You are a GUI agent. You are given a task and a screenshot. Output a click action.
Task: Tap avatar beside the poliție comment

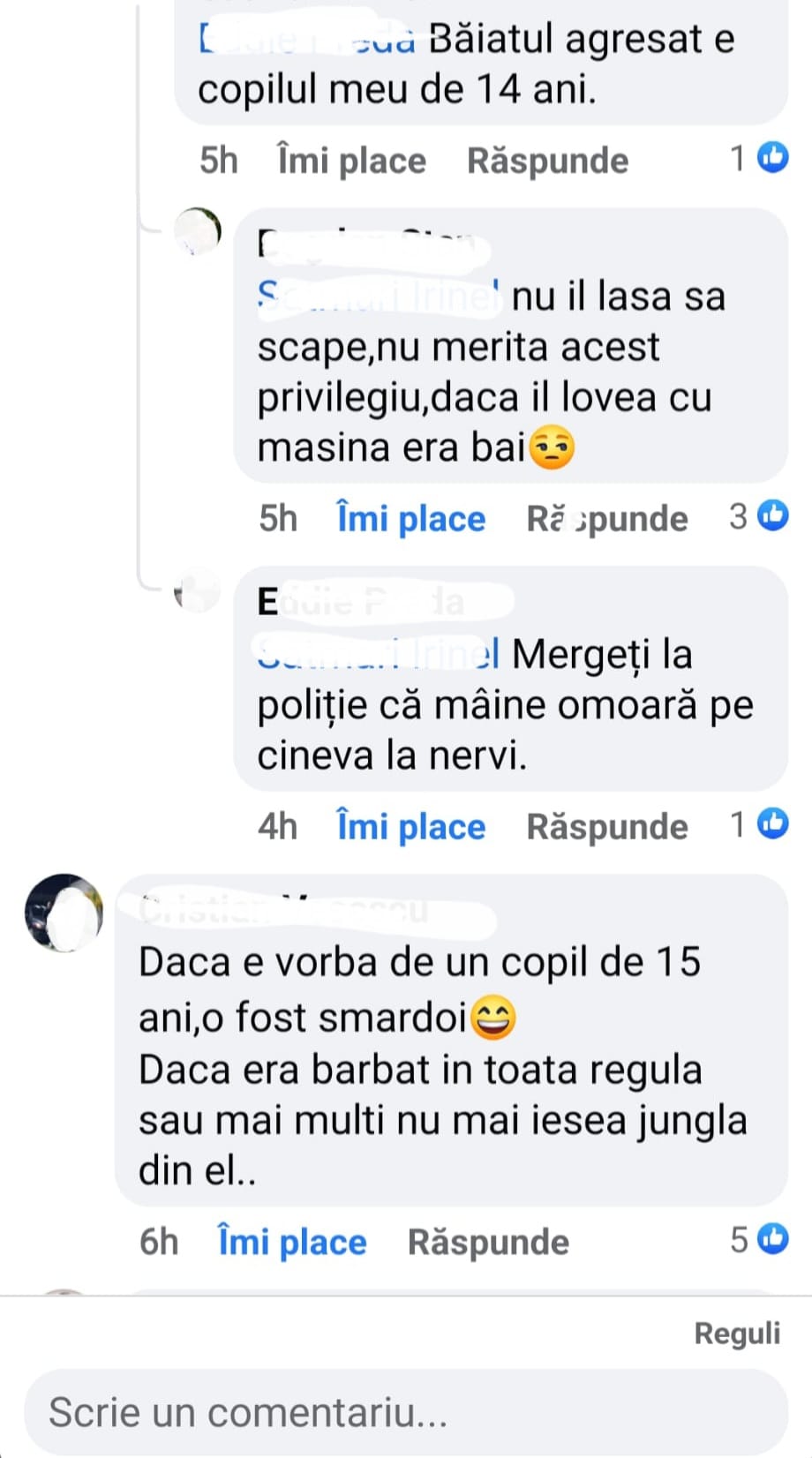click(x=196, y=591)
